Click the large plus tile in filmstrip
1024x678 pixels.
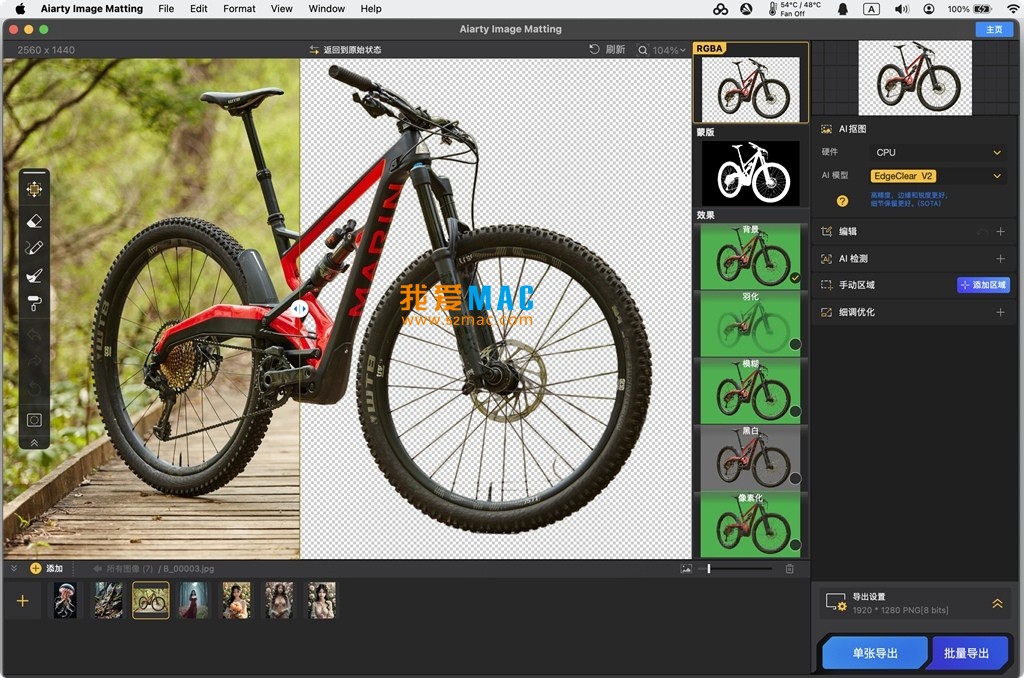tap(22, 601)
